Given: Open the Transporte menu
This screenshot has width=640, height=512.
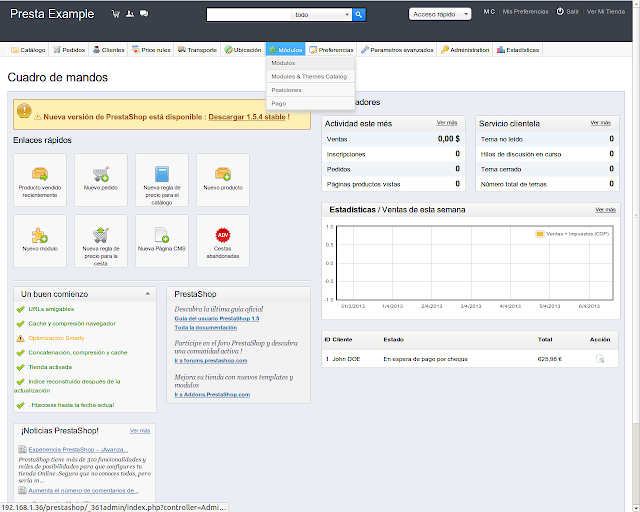Looking at the screenshot, I should (x=198, y=50).
